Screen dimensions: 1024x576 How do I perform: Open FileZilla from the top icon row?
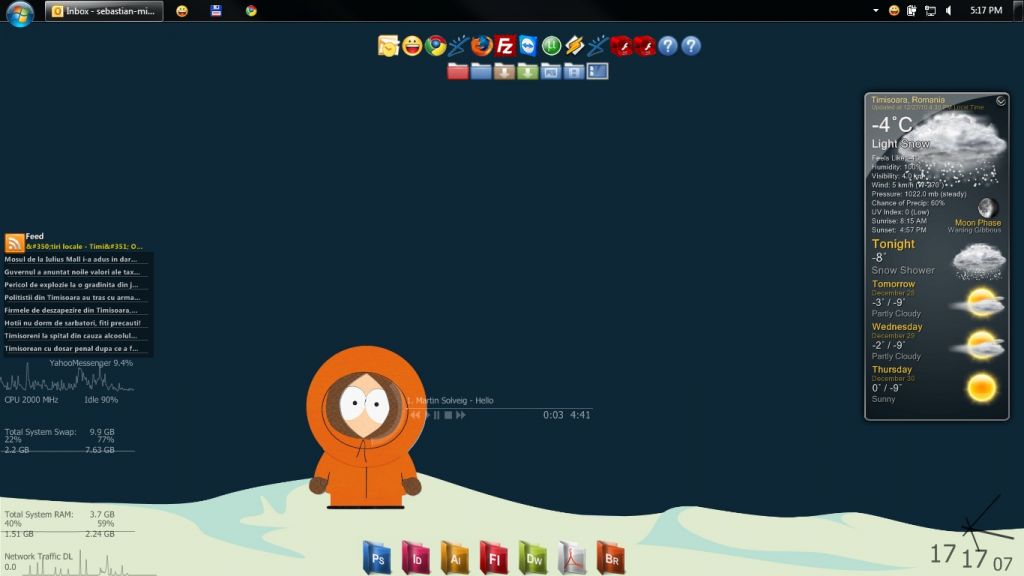point(505,46)
